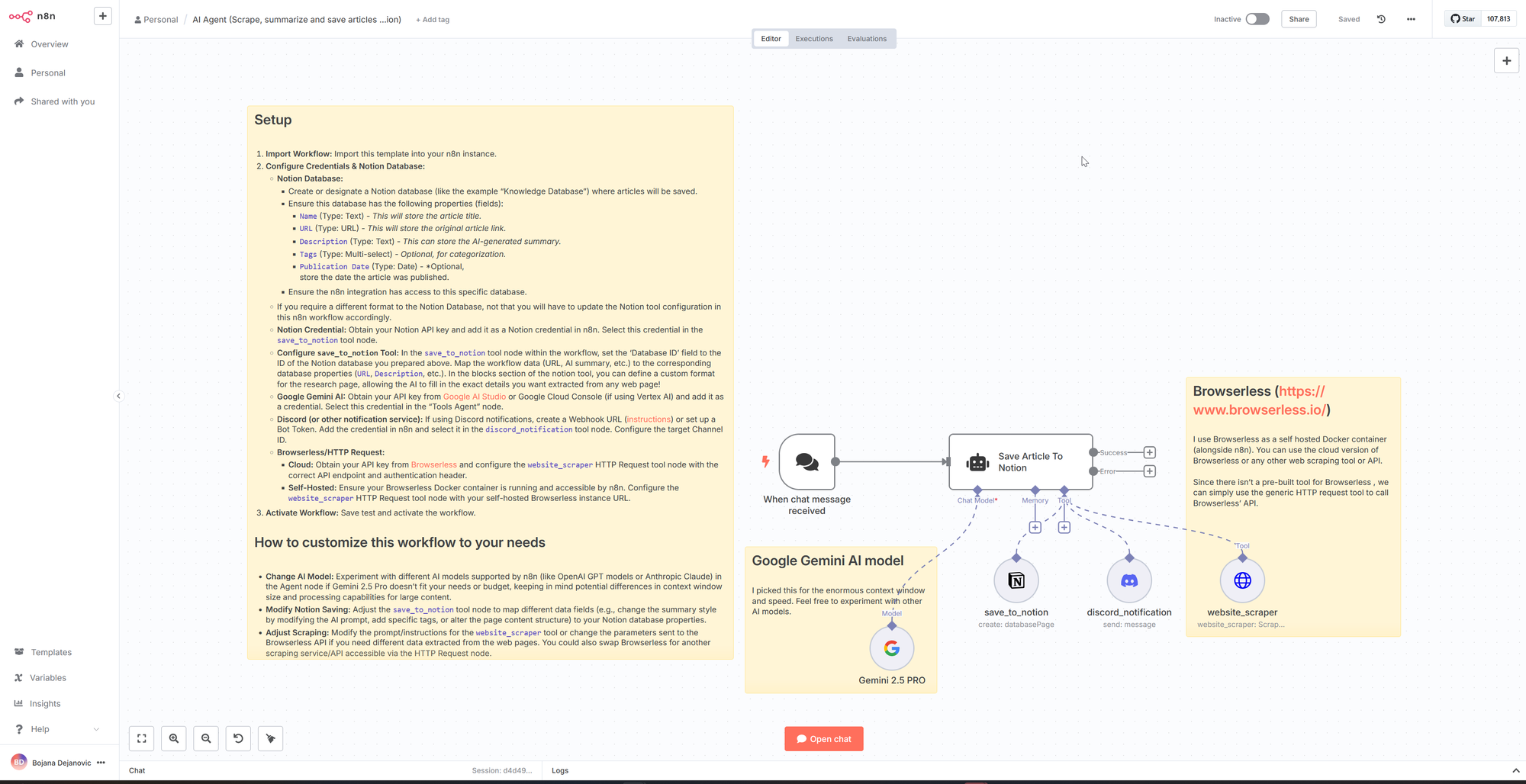Open the Discord instructions link
This screenshot has height=784, width=1526.
point(649,419)
